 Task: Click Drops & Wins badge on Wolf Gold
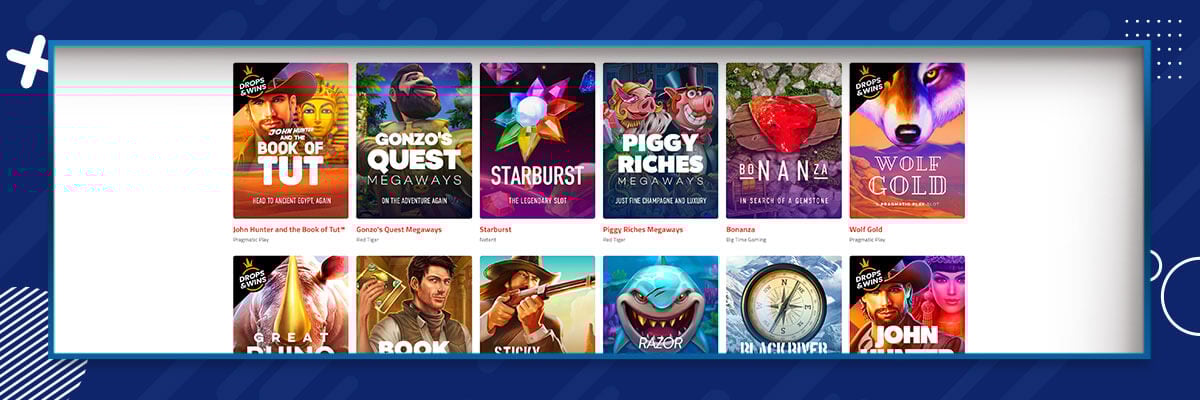[x=869, y=83]
